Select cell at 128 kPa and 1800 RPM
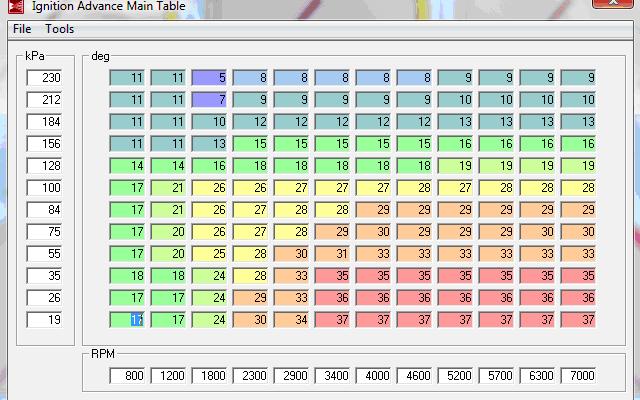 pyautogui.click(x=209, y=166)
